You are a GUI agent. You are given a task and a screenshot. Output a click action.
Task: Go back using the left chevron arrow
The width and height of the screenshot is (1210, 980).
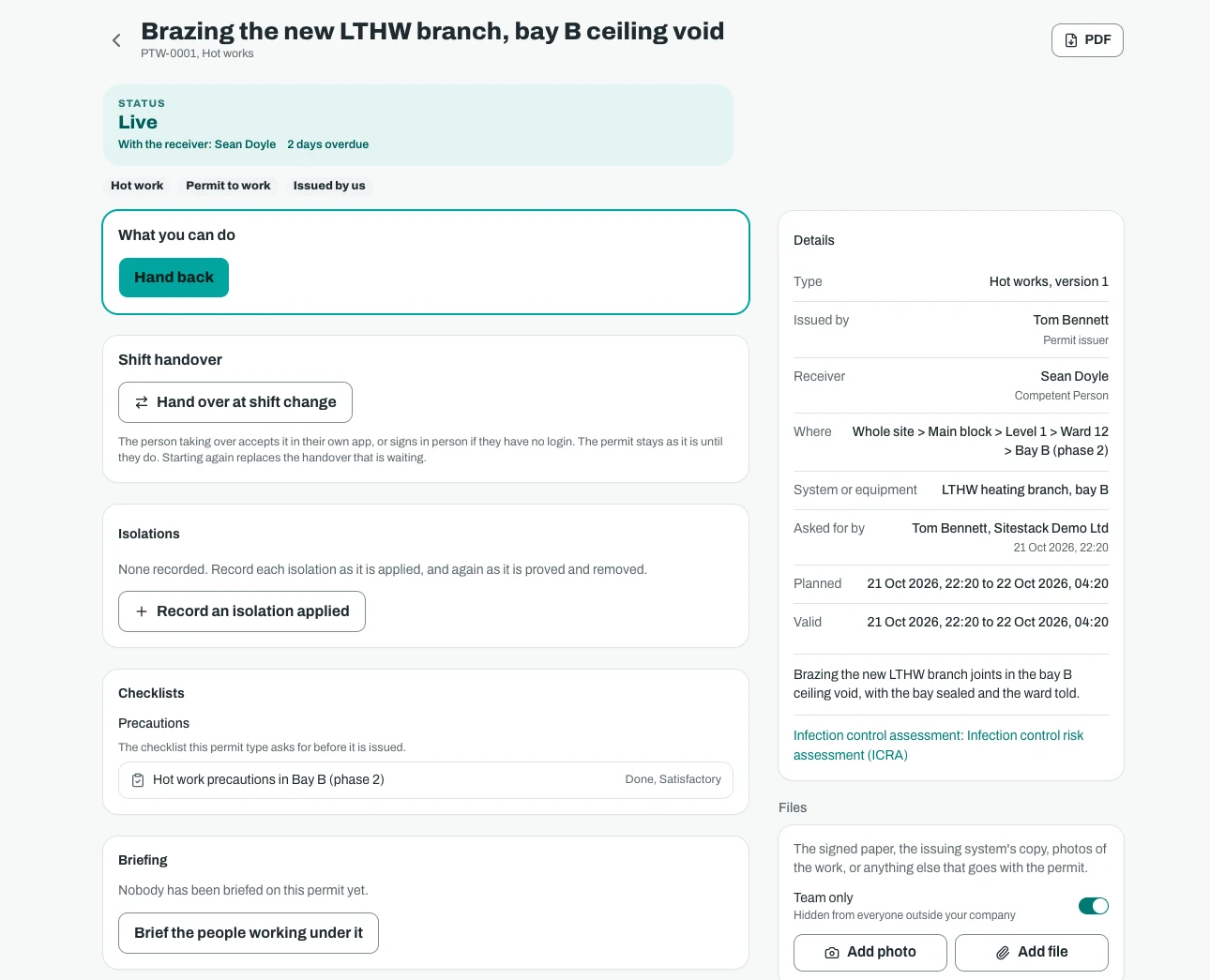click(116, 40)
